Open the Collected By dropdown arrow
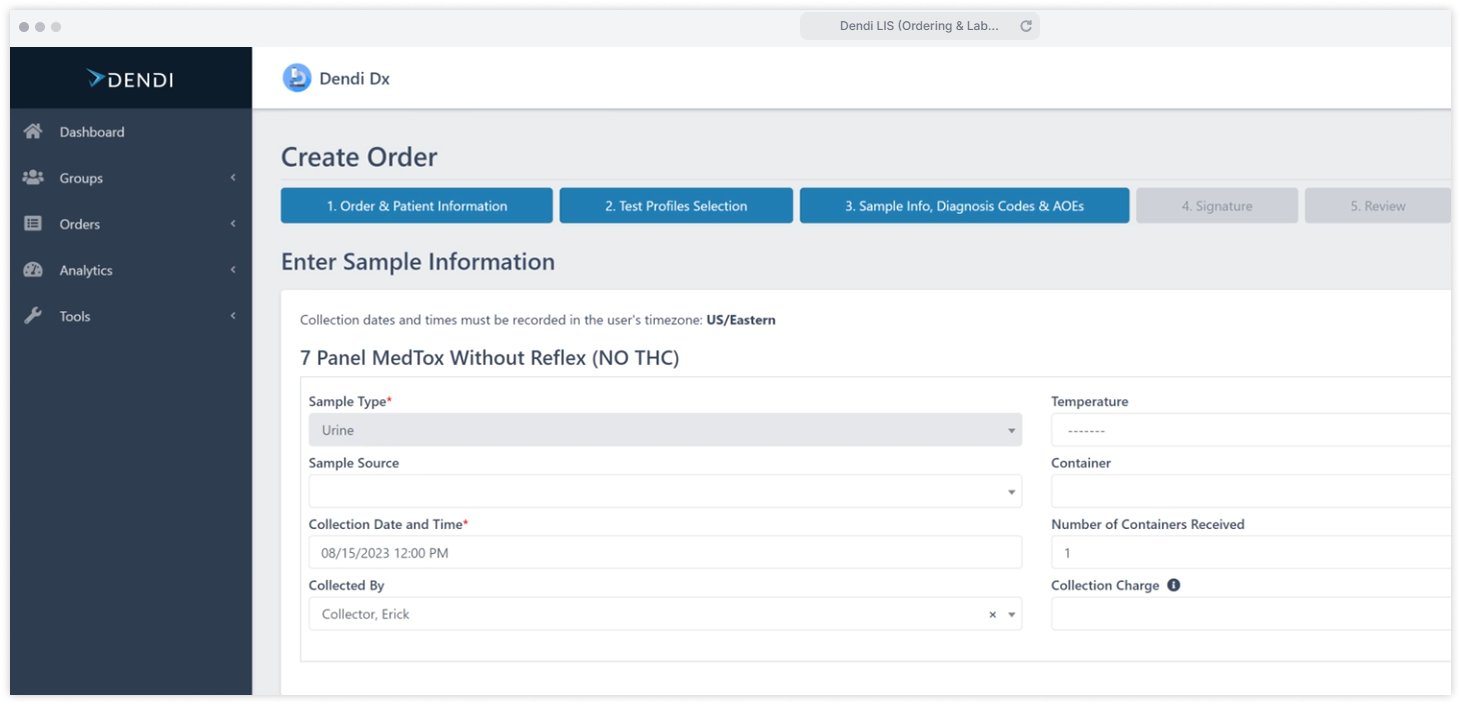Screen dimensions: 1461x705 (x=1011, y=615)
